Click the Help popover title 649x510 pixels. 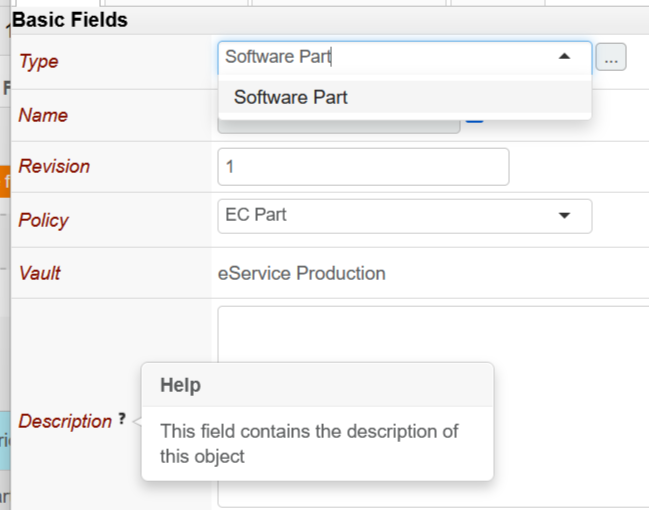[180, 385]
